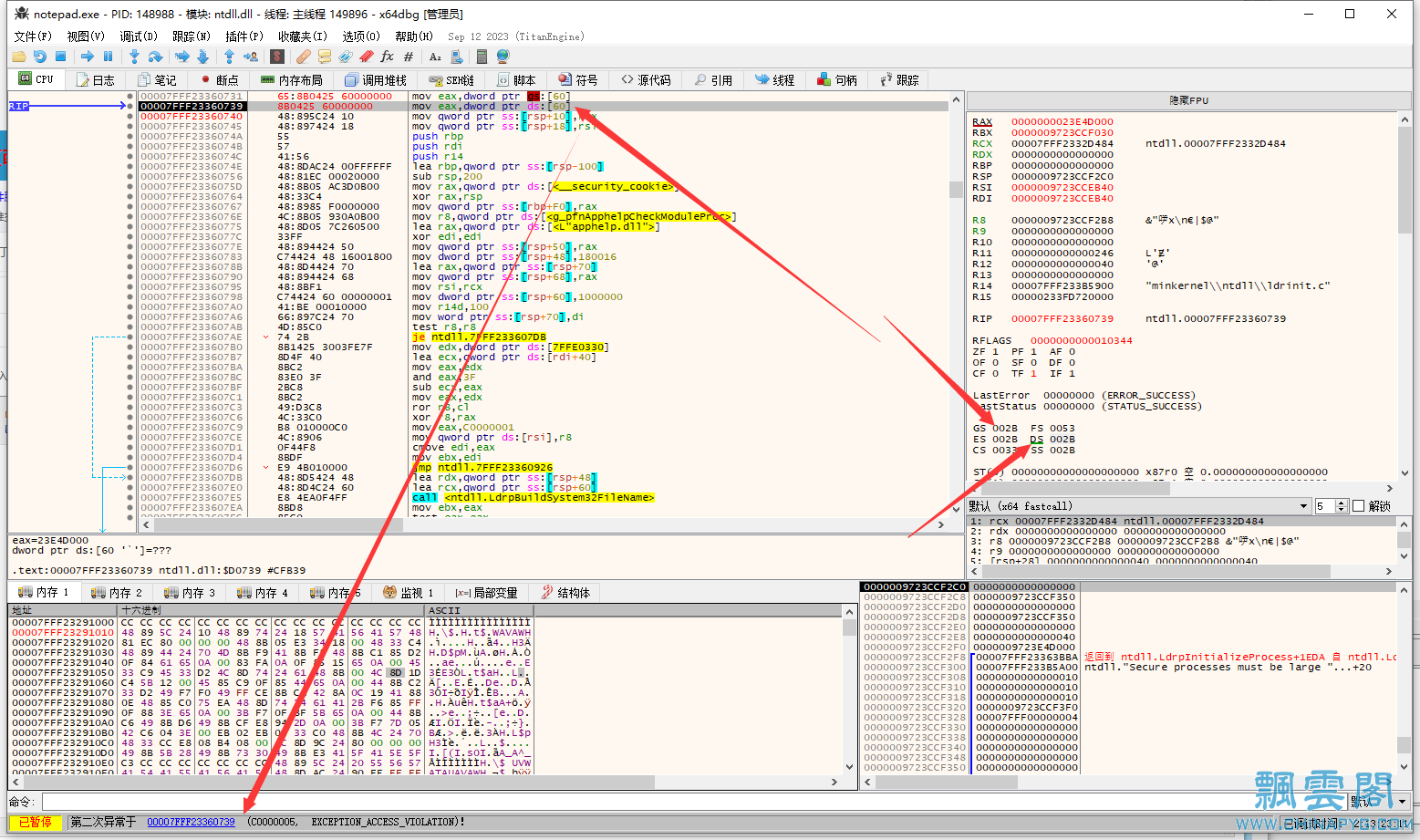Click the Step Over icon
This screenshot has width=1420, height=840.
(x=156, y=57)
